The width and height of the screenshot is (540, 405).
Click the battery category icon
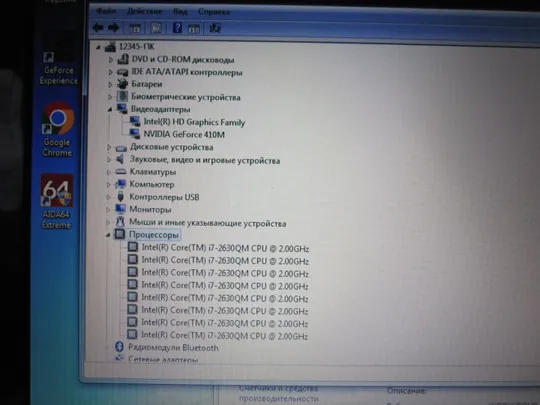click(x=122, y=84)
